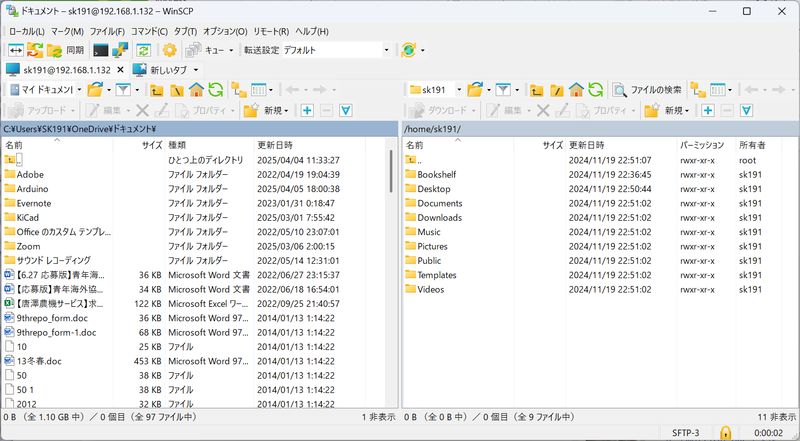The image size is (800, 441).
Task: Go to local root directory icon
Action: tap(177, 90)
